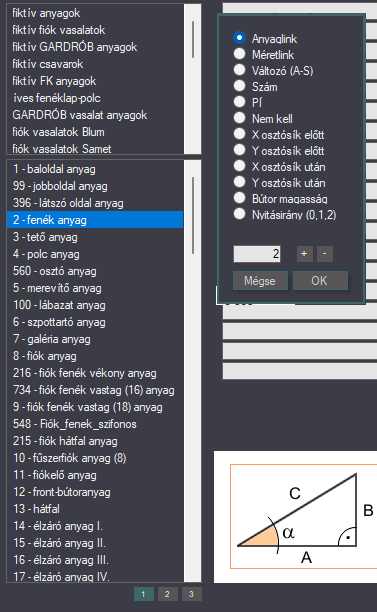This screenshot has width=377, height=612.
Task: Increase the value with the plus button
Action: (304, 254)
